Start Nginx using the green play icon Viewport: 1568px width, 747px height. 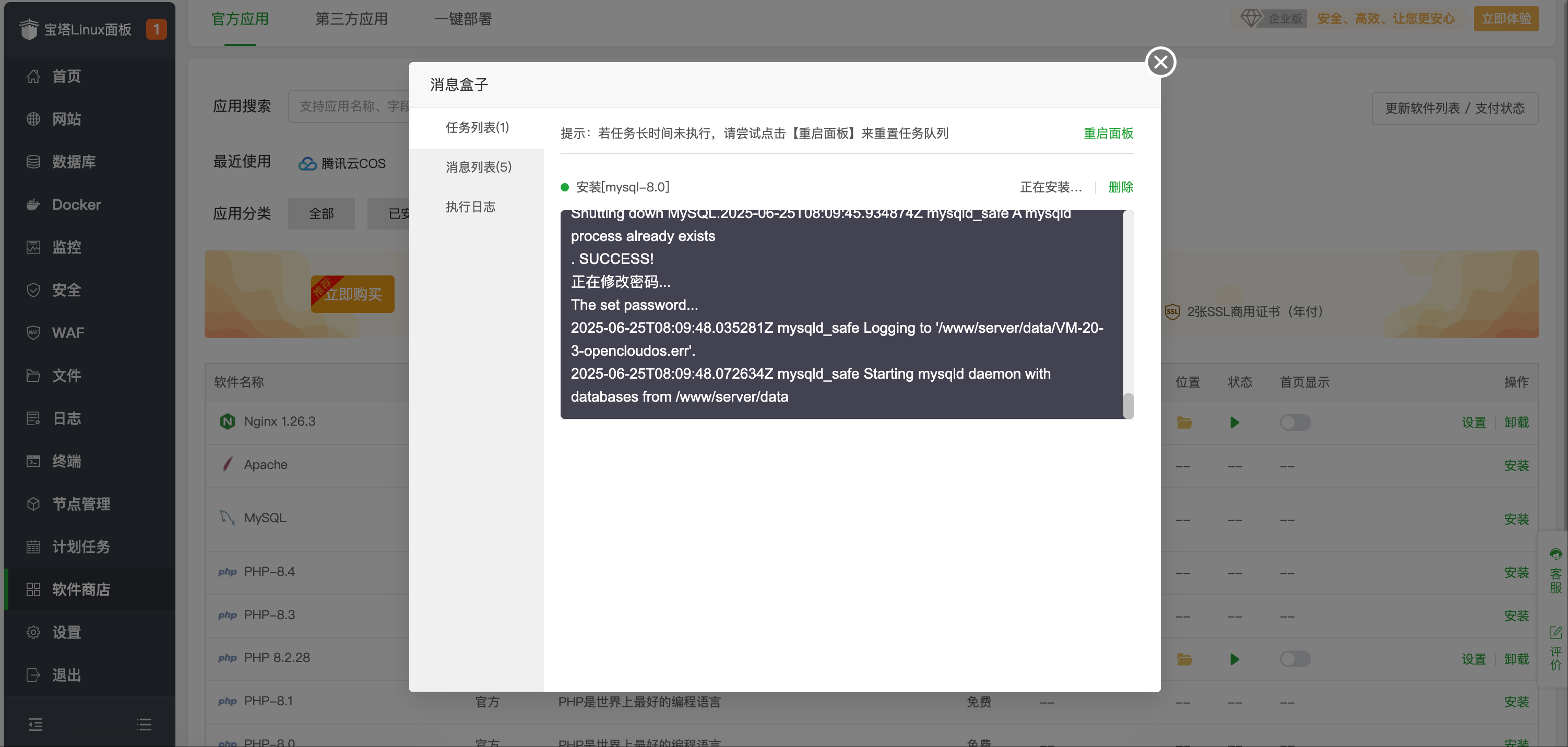[1234, 422]
